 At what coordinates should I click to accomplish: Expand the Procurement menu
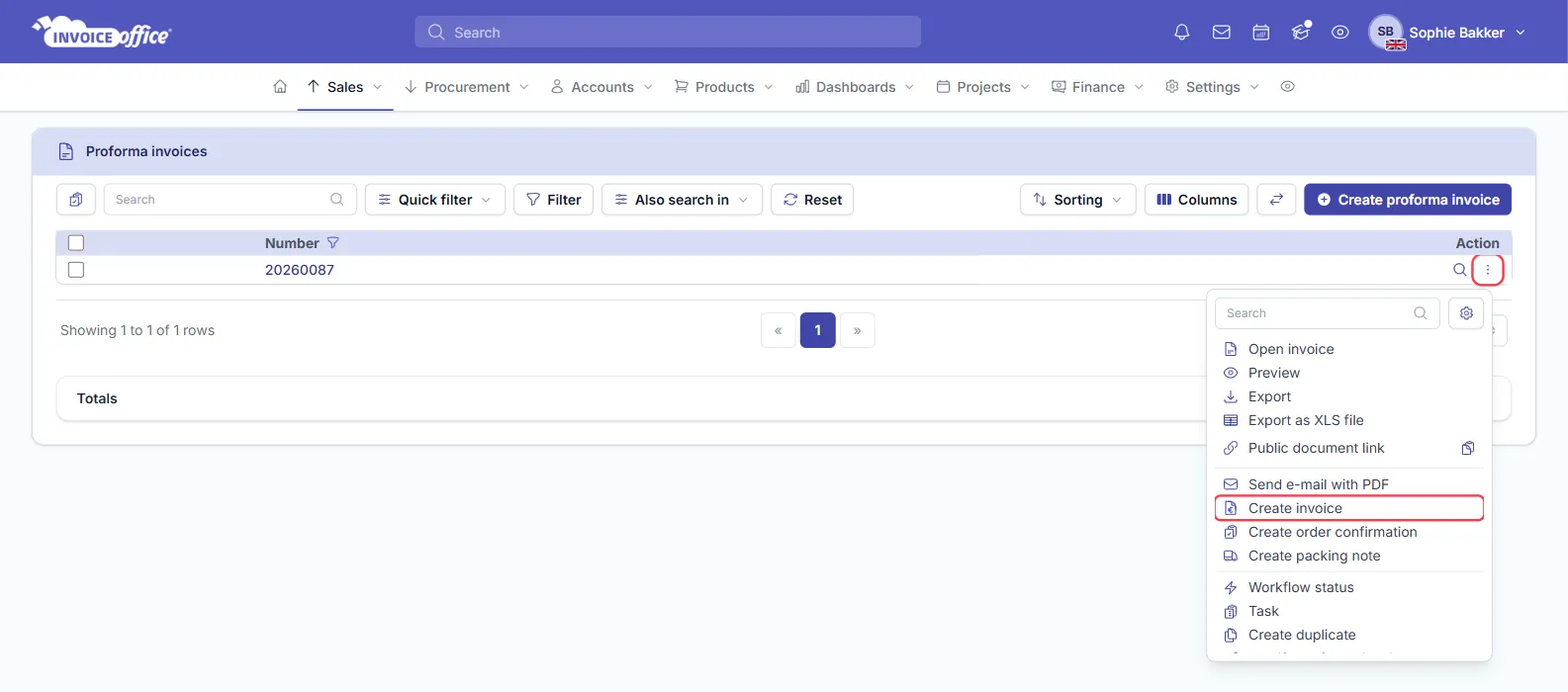[467, 87]
